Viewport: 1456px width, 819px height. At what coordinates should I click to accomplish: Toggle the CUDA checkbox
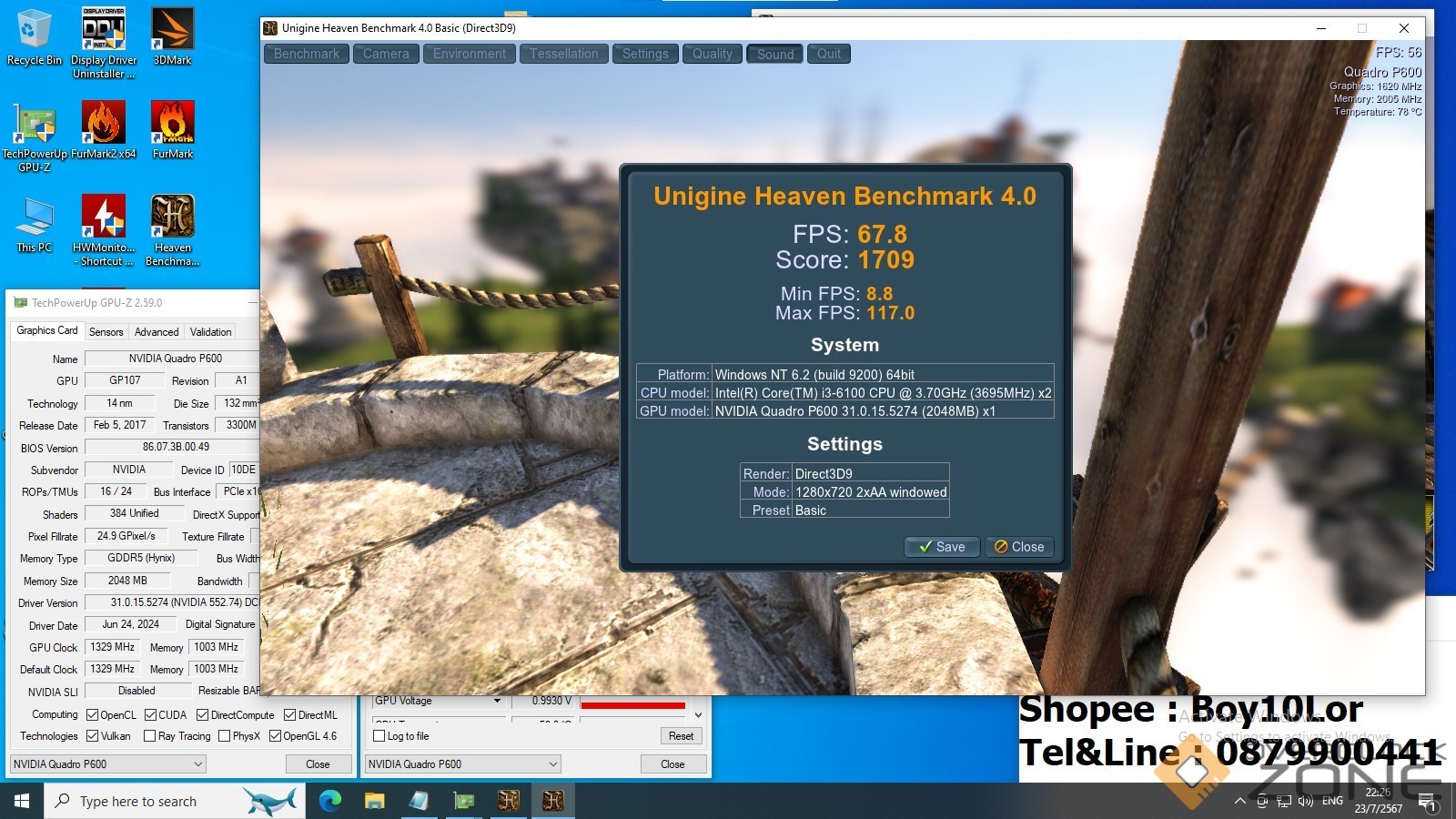click(x=151, y=715)
